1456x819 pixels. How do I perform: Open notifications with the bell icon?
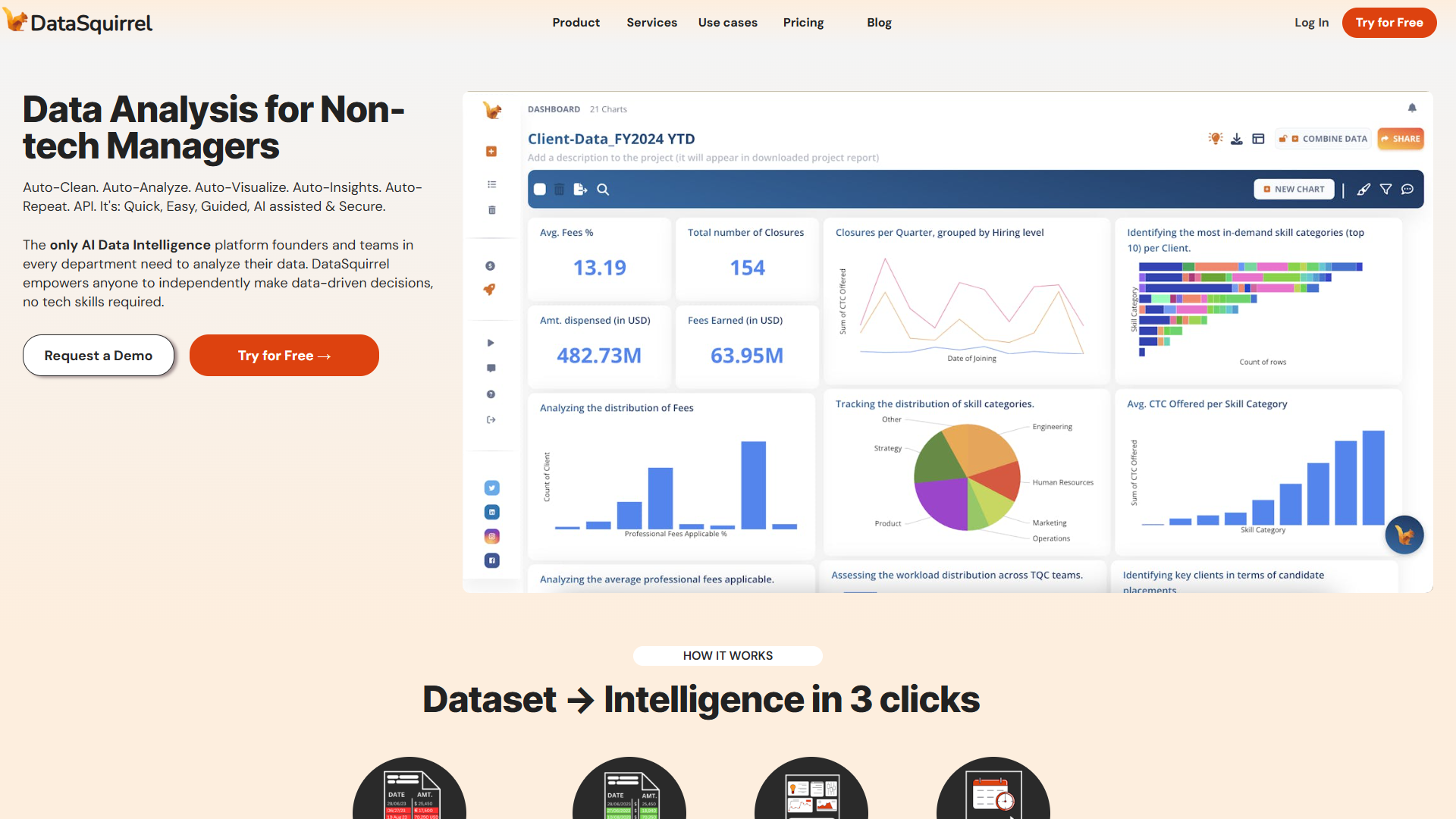click(x=1412, y=108)
